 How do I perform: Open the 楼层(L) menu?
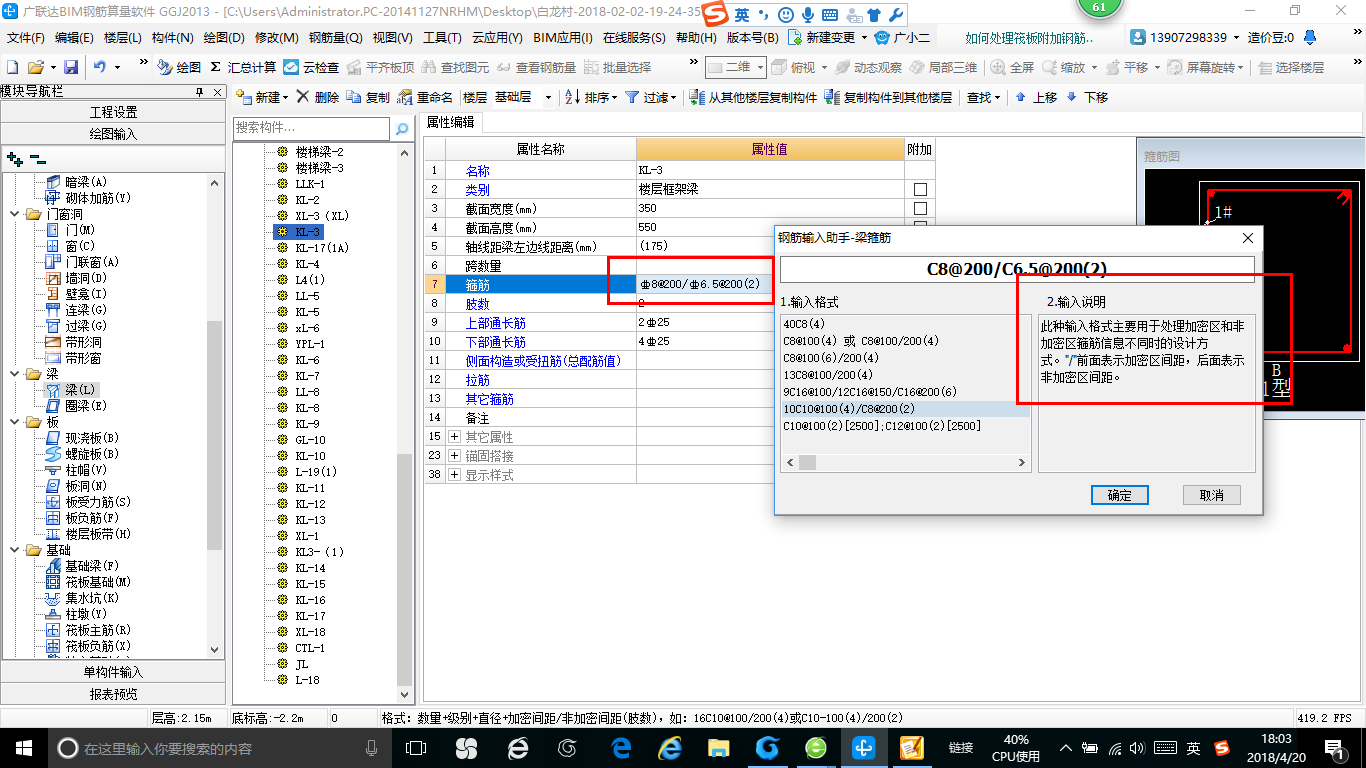coord(122,37)
